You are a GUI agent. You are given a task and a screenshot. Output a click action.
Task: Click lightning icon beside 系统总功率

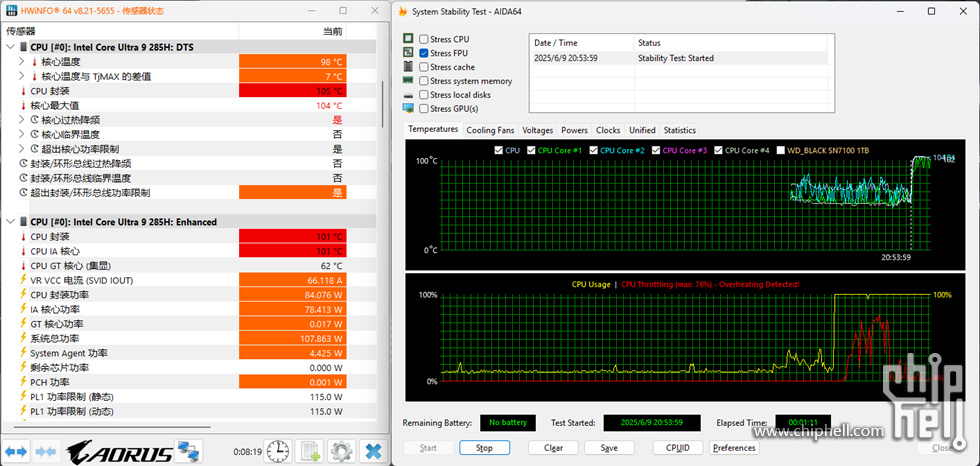[24, 339]
